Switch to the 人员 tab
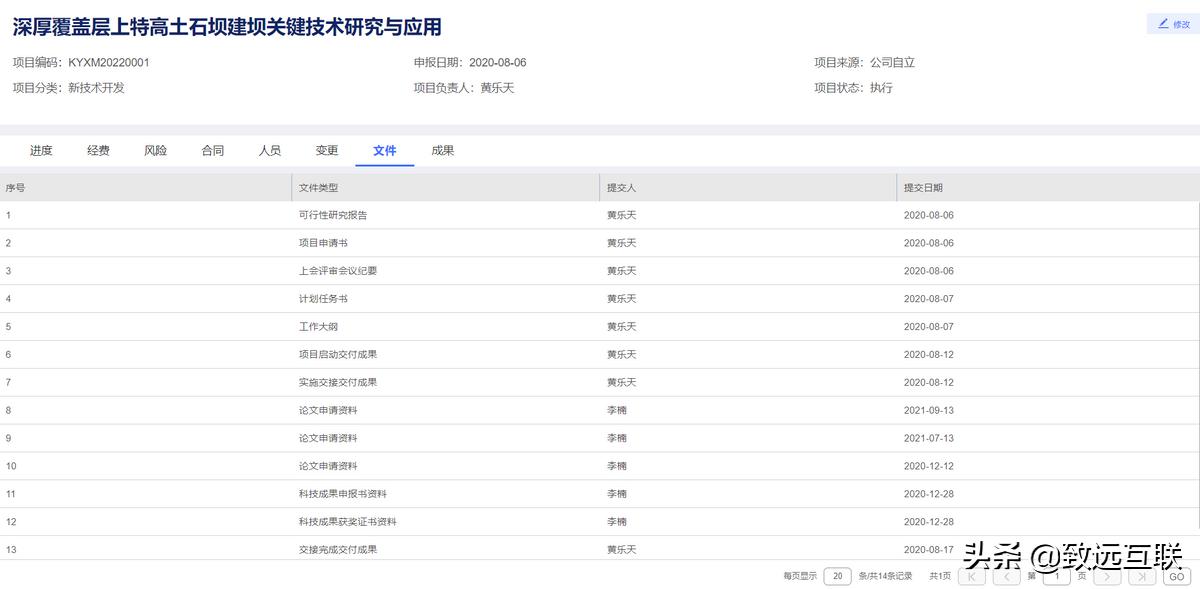The height and width of the screenshot is (589, 1200). point(269,150)
